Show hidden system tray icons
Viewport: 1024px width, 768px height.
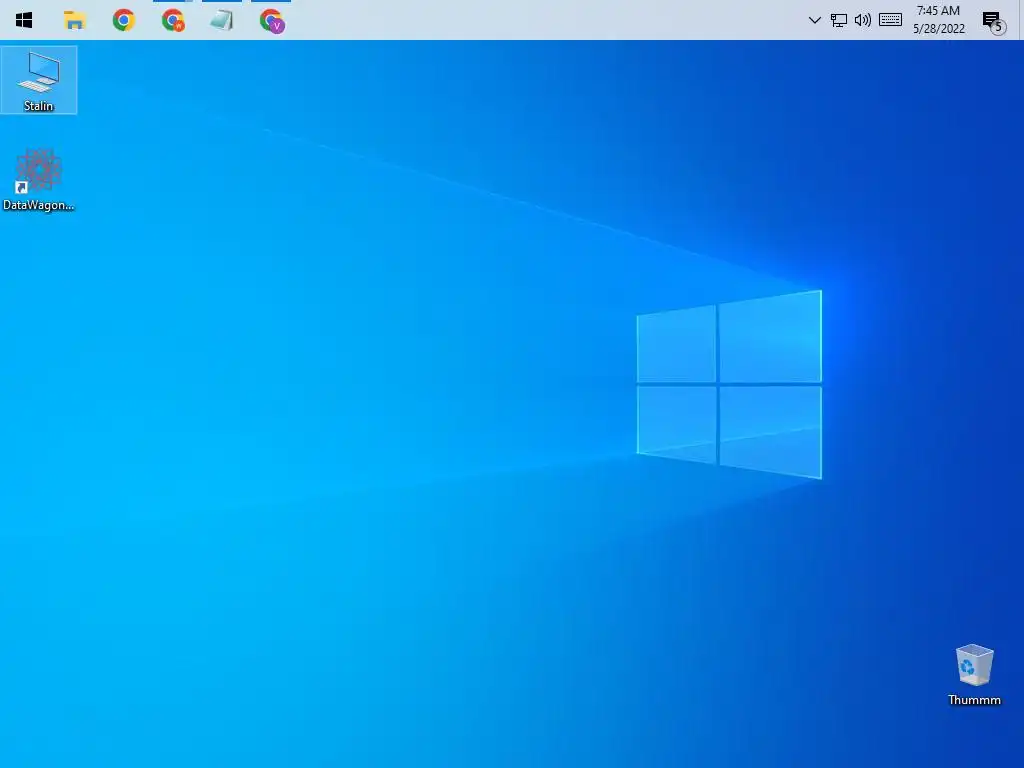tap(814, 20)
